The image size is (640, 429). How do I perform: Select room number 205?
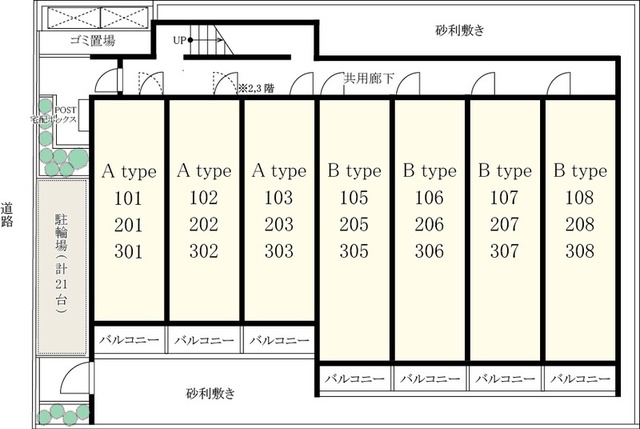point(354,225)
